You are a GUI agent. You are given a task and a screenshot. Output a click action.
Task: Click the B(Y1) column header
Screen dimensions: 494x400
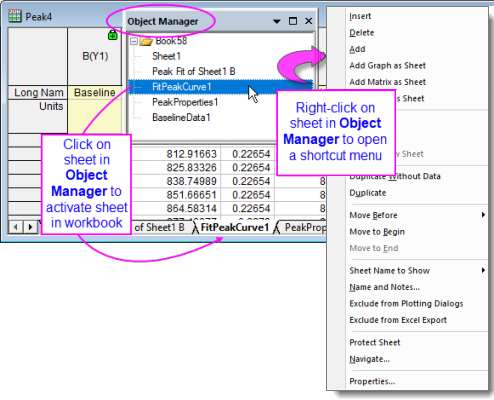[95, 56]
